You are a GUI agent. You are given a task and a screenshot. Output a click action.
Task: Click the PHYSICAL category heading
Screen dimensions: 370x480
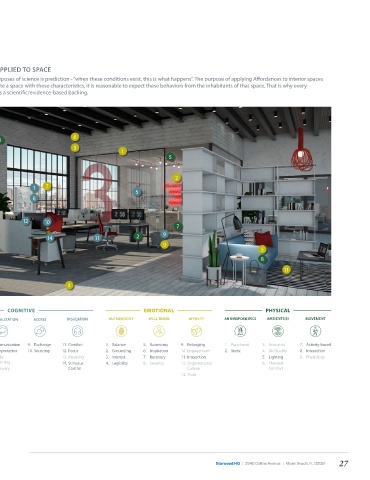click(x=278, y=310)
